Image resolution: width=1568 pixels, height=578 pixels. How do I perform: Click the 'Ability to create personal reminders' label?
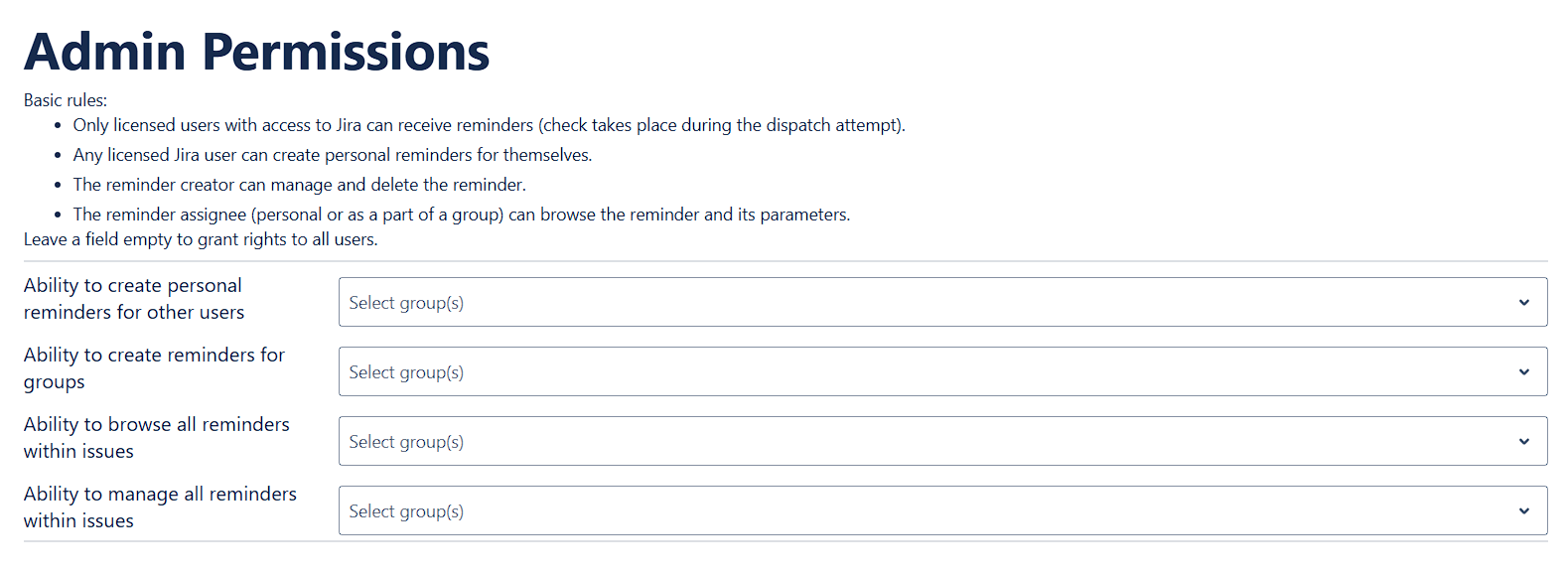pyautogui.click(x=134, y=299)
